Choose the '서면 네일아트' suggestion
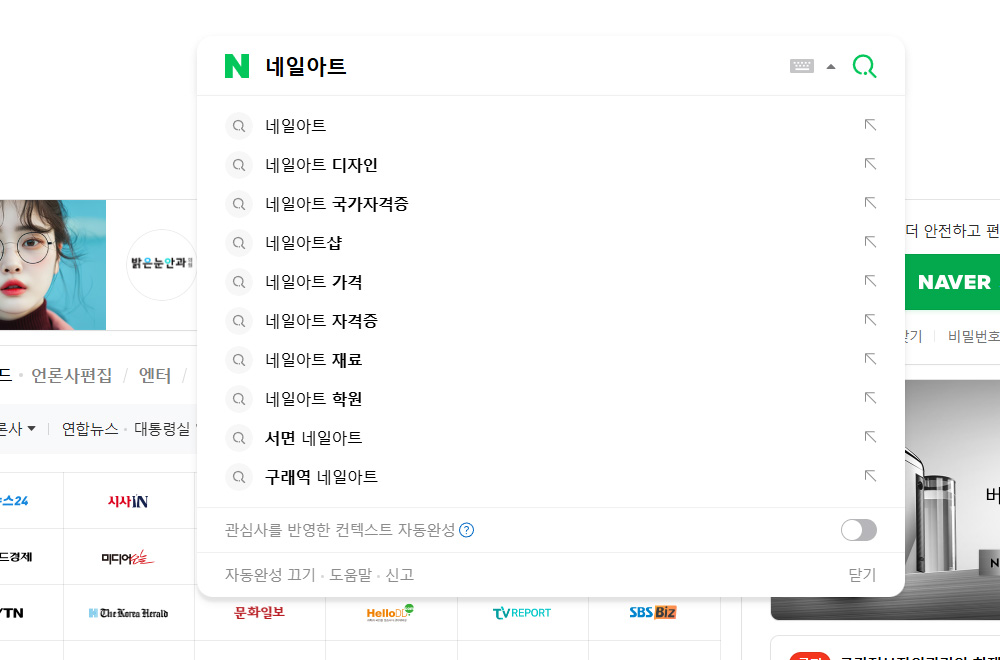This screenshot has height=660, width=1000. click(x=314, y=438)
